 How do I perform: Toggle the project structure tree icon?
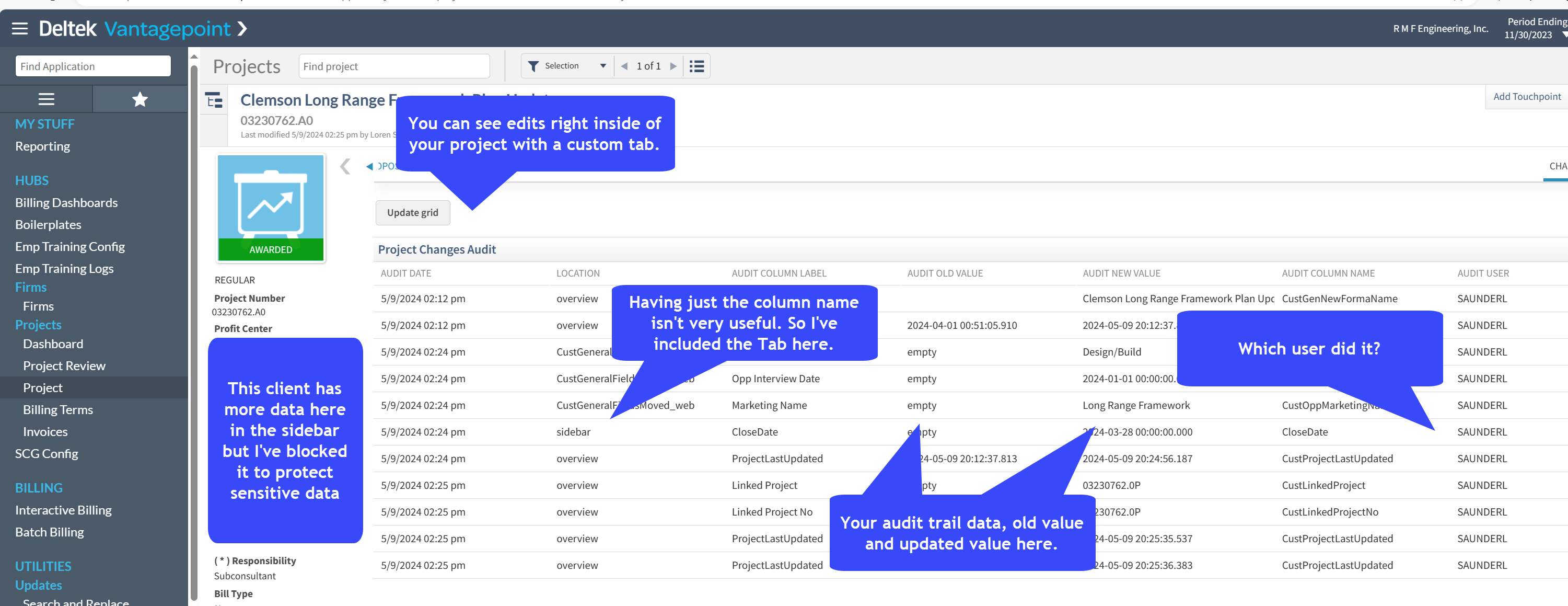tap(214, 100)
